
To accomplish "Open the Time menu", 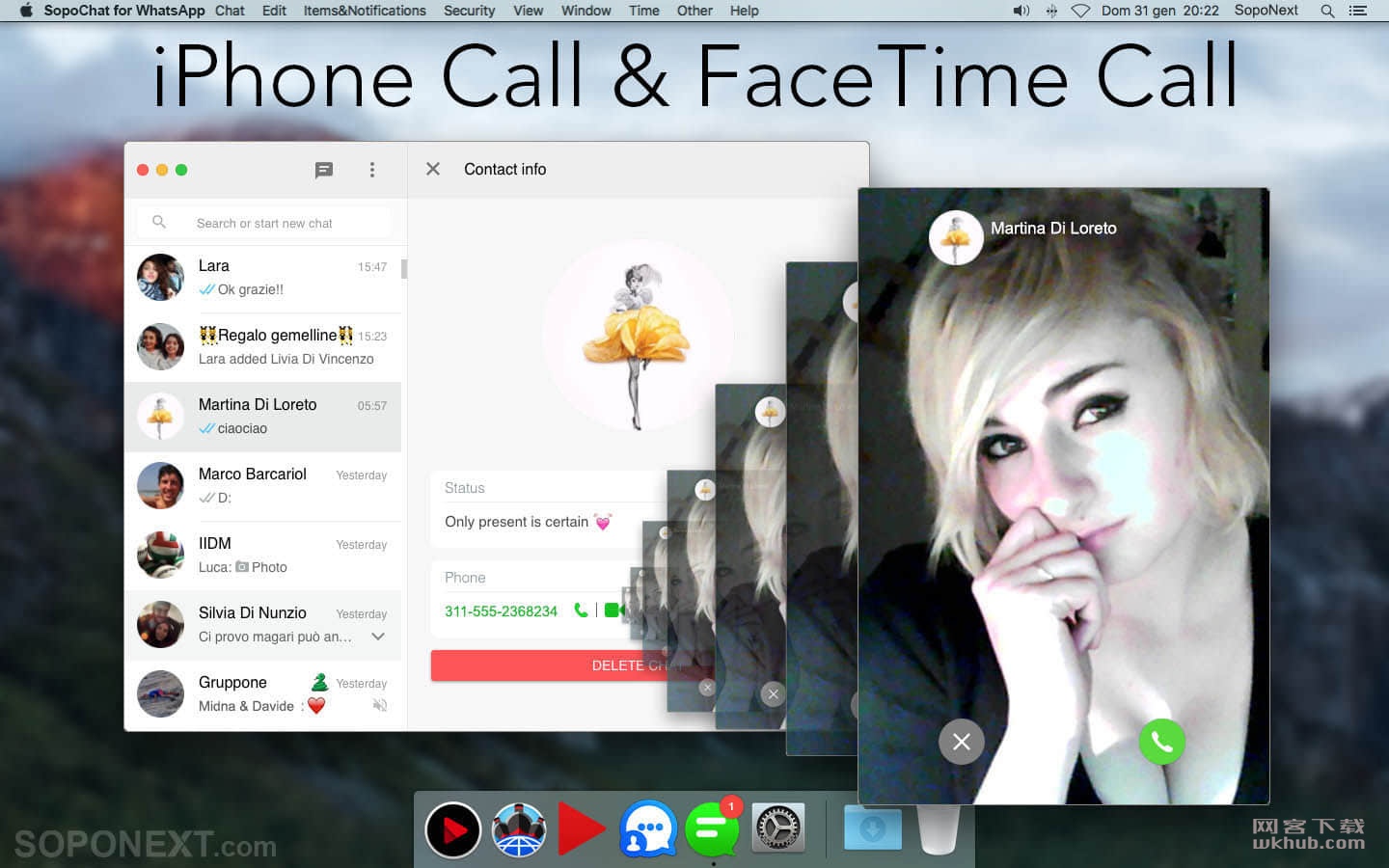I will pos(643,11).
